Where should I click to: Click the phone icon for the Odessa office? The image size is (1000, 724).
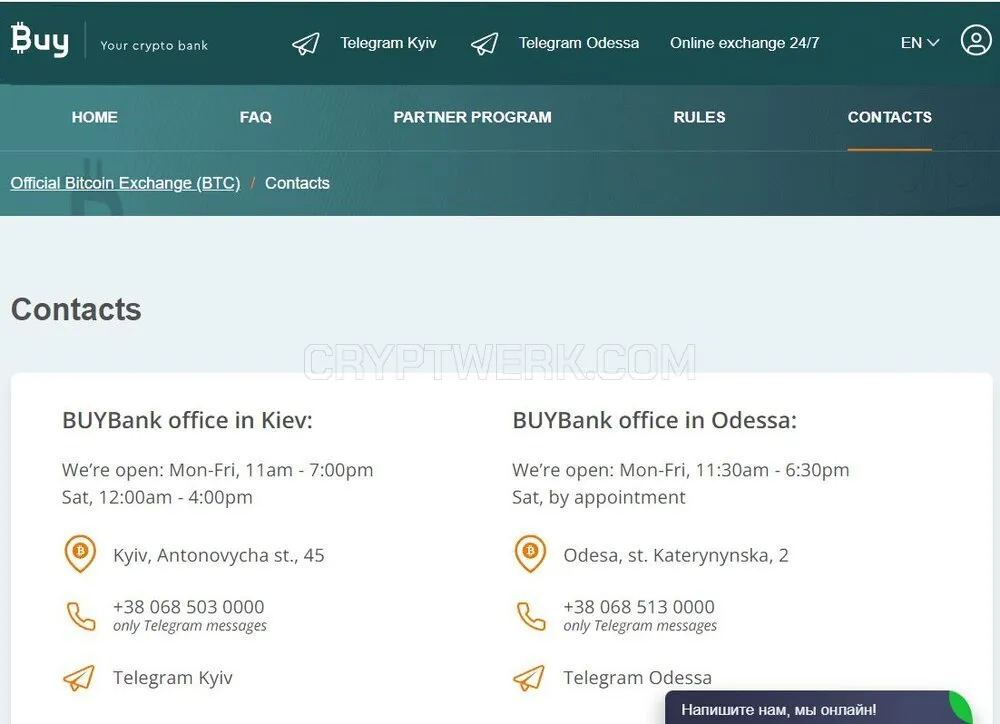pos(531,616)
